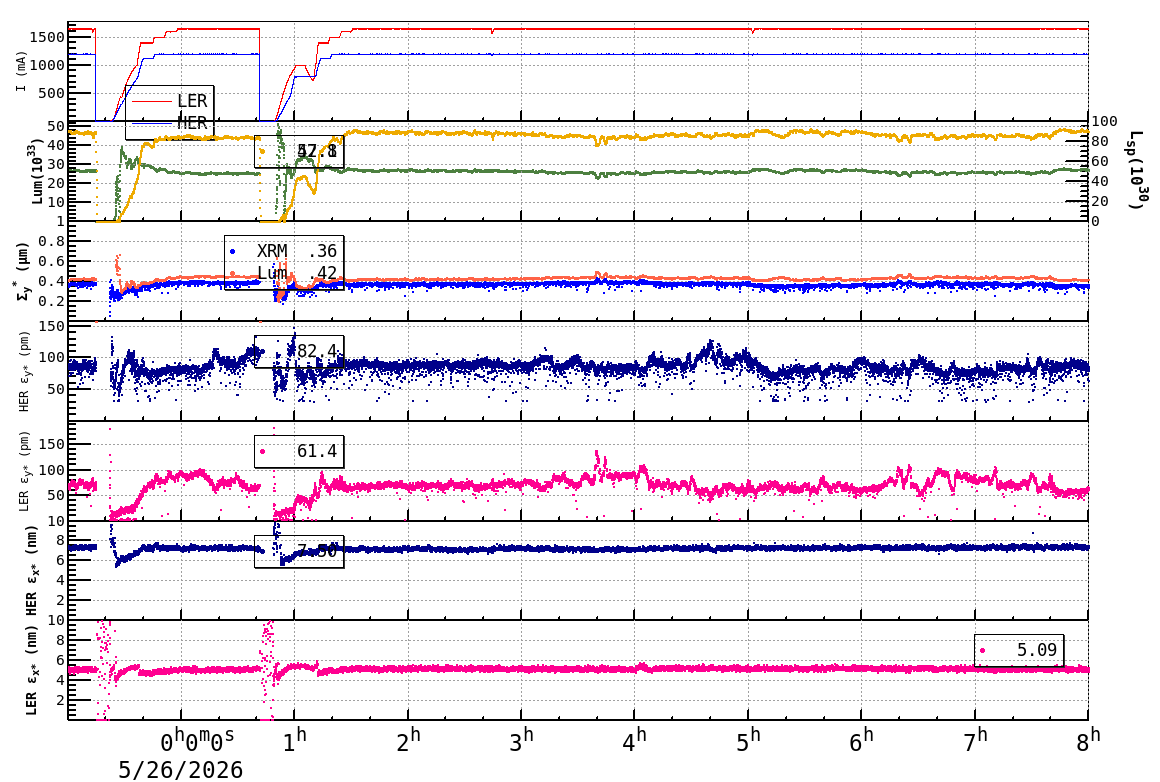The height and width of the screenshot is (782, 1160).
Task: Click the LER legend entry in current plot
Action: coord(169,101)
